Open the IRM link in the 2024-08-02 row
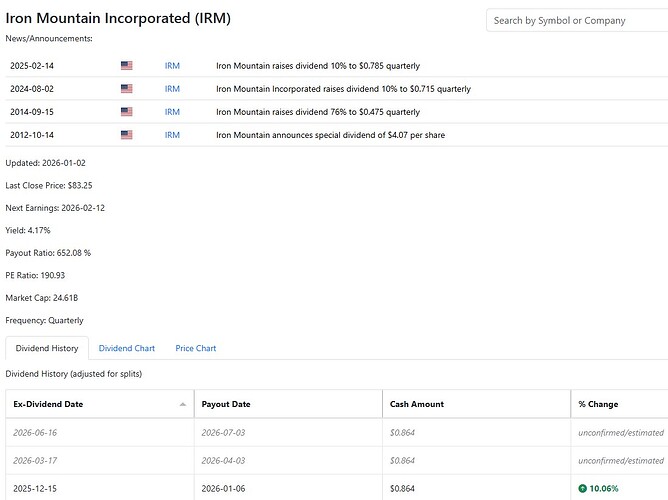 click(172, 88)
